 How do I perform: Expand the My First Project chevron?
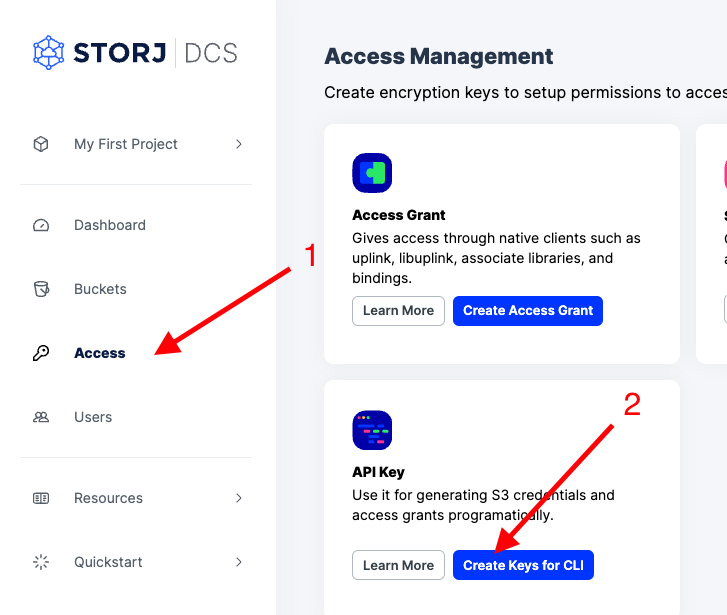(x=239, y=144)
